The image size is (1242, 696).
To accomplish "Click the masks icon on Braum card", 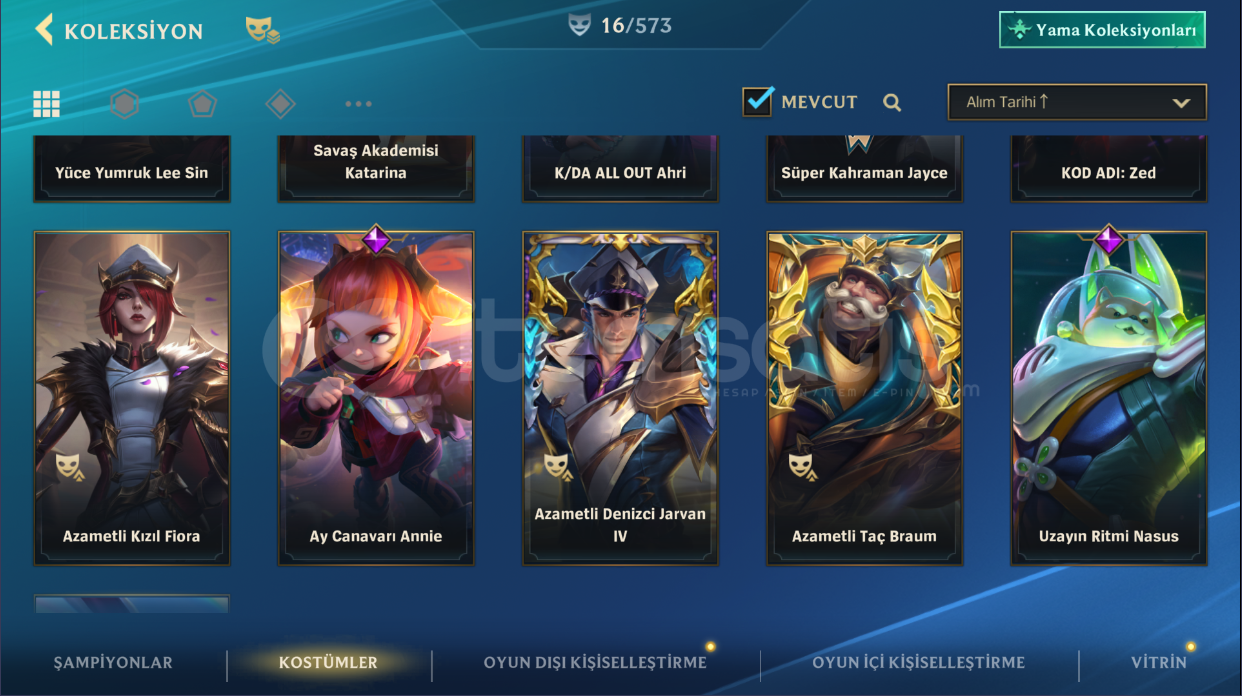I will click(800, 465).
